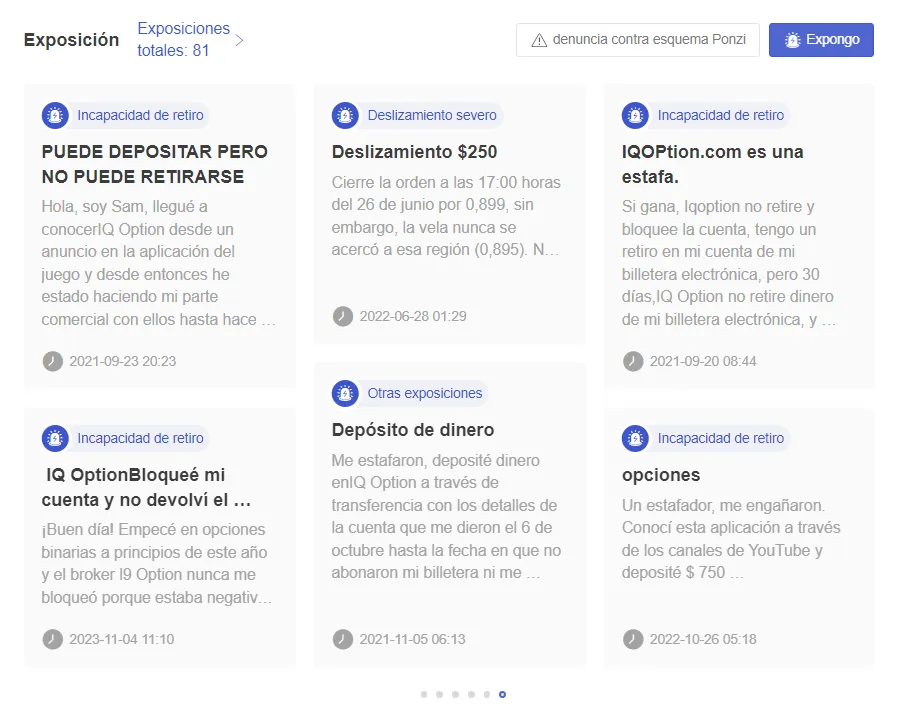Open denuncia contra esquema Ponzi button

point(638,40)
